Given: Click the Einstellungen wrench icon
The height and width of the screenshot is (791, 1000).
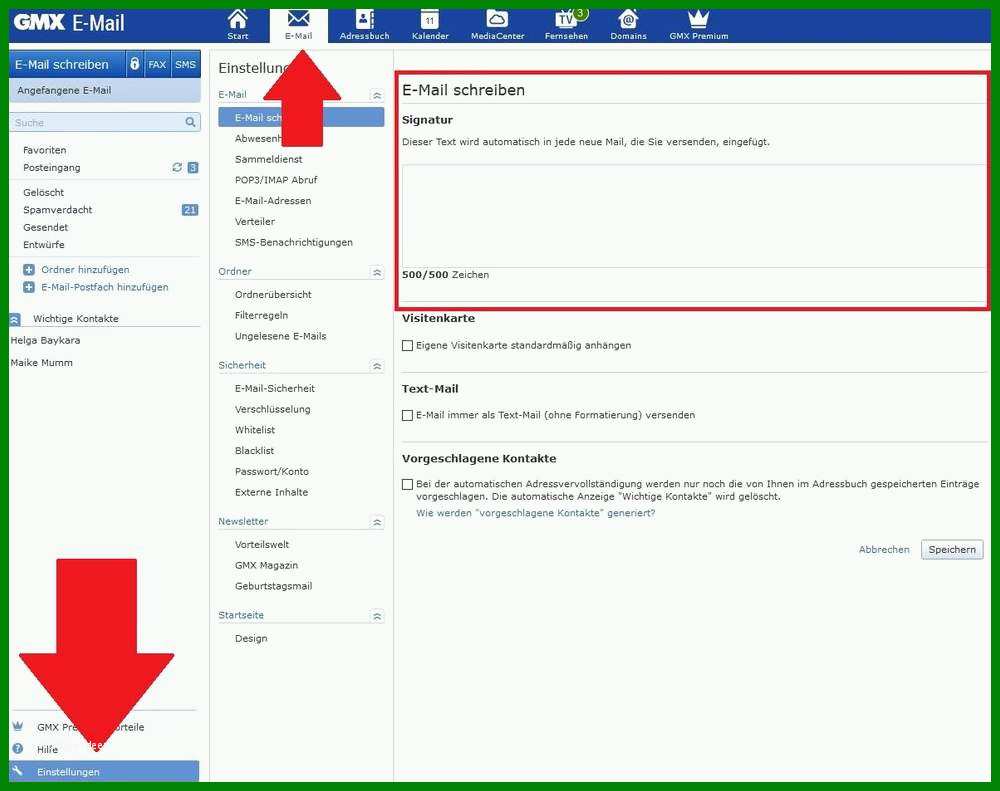Looking at the screenshot, I should 18,771.
